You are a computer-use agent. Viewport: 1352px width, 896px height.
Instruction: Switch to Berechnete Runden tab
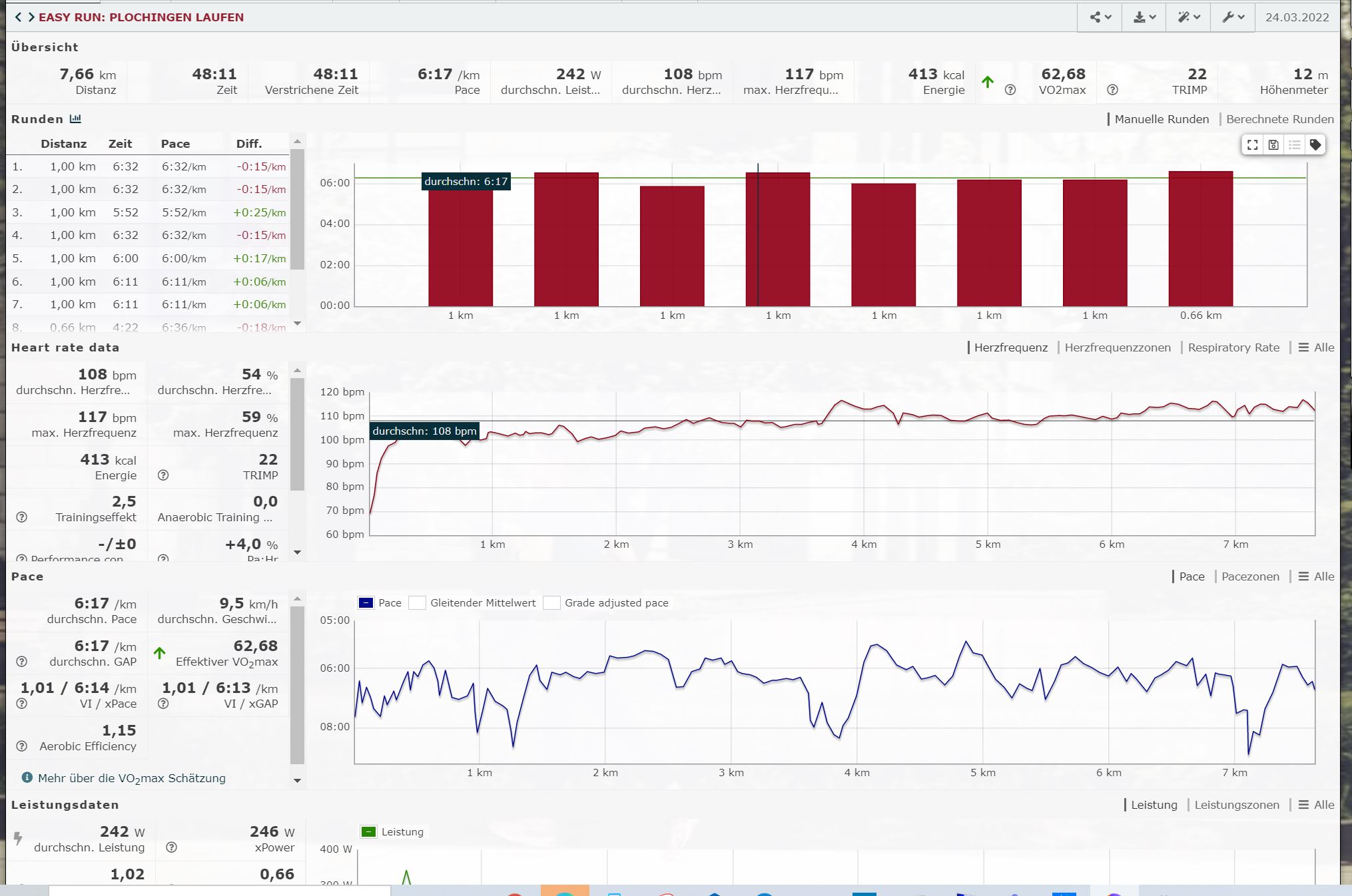click(1279, 119)
